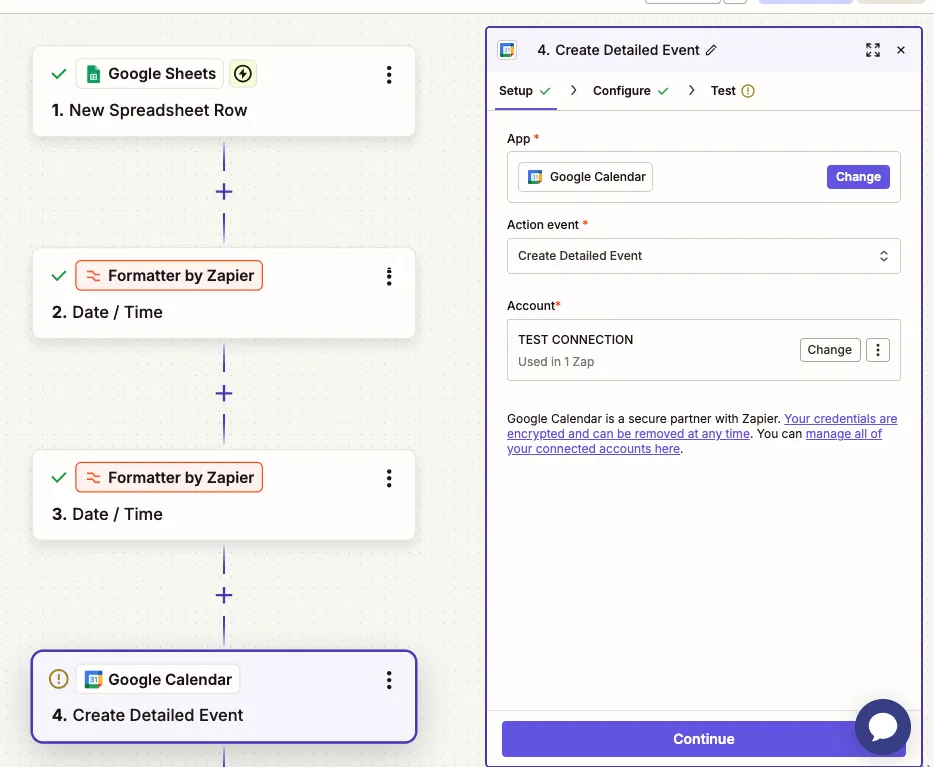The height and width of the screenshot is (767, 934).
Task: Click the Google Calendar badge on step 4
Action: click(158, 679)
